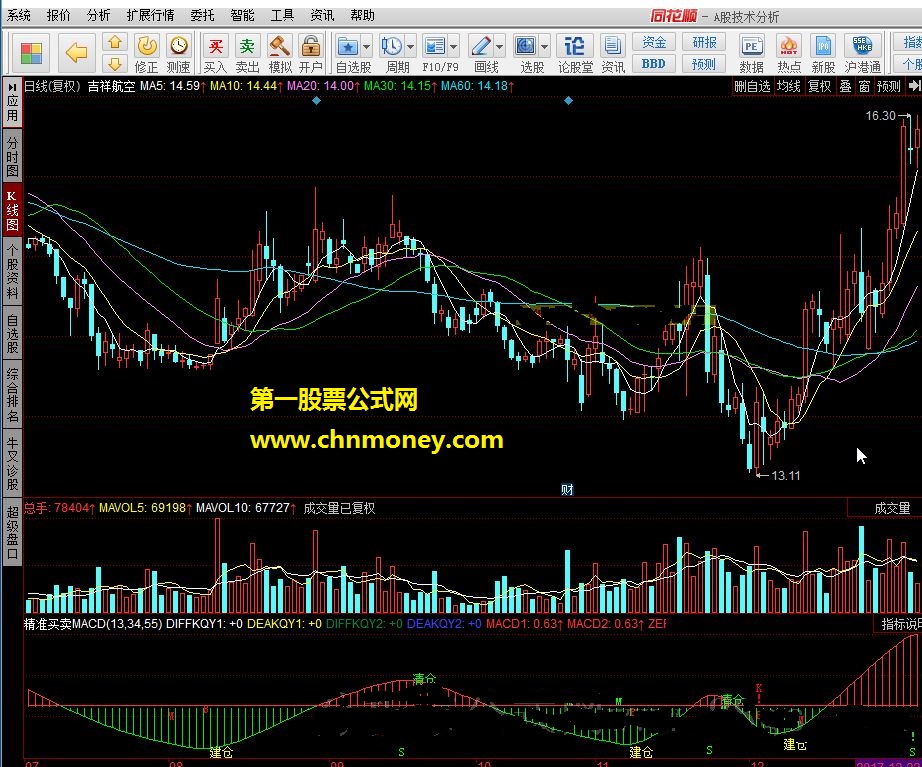Viewport: 922px width, 767px height.
Task: Click the 研报 button
Action: pos(704,42)
